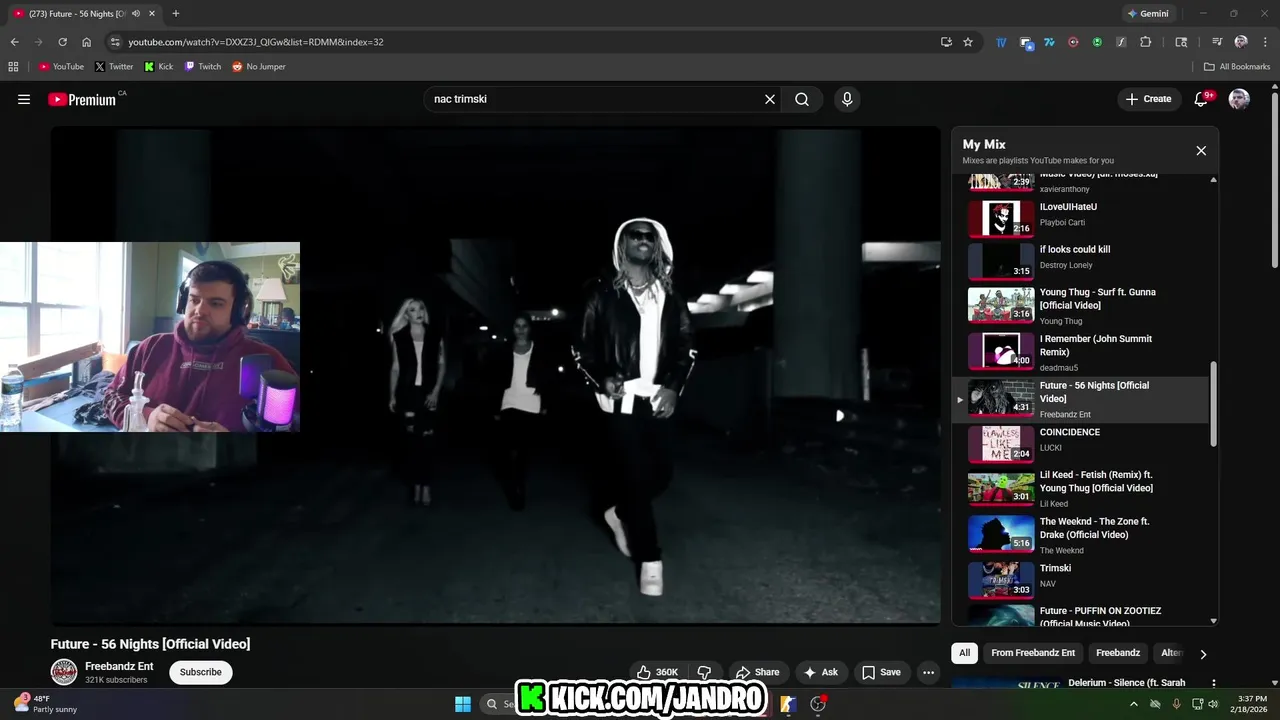Open the Extensions puzzle menu

(1146, 42)
